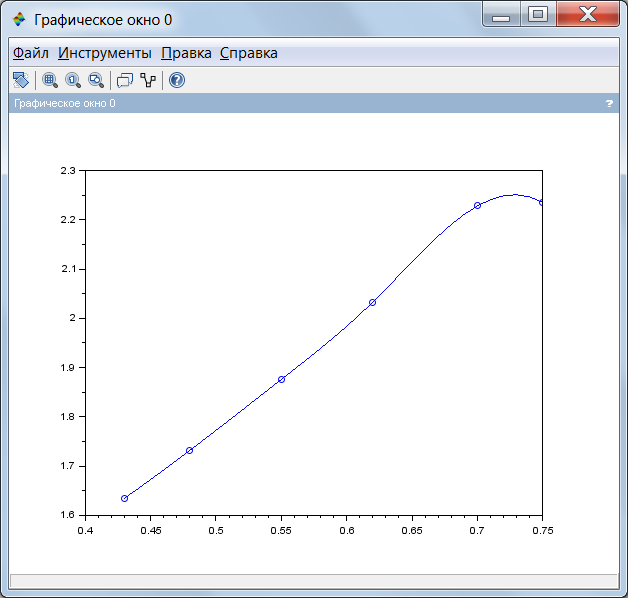Click the small ? on the dock bar
628x598 pixels.
(x=609, y=104)
